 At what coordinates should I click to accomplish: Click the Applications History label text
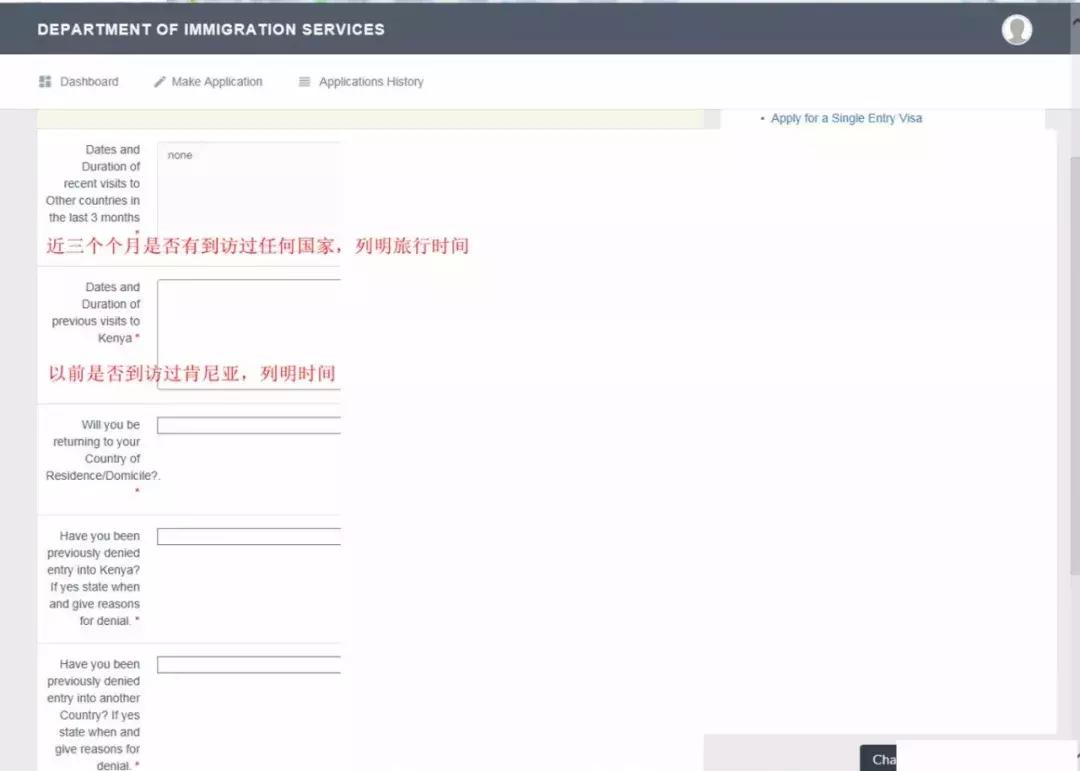tap(371, 81)
